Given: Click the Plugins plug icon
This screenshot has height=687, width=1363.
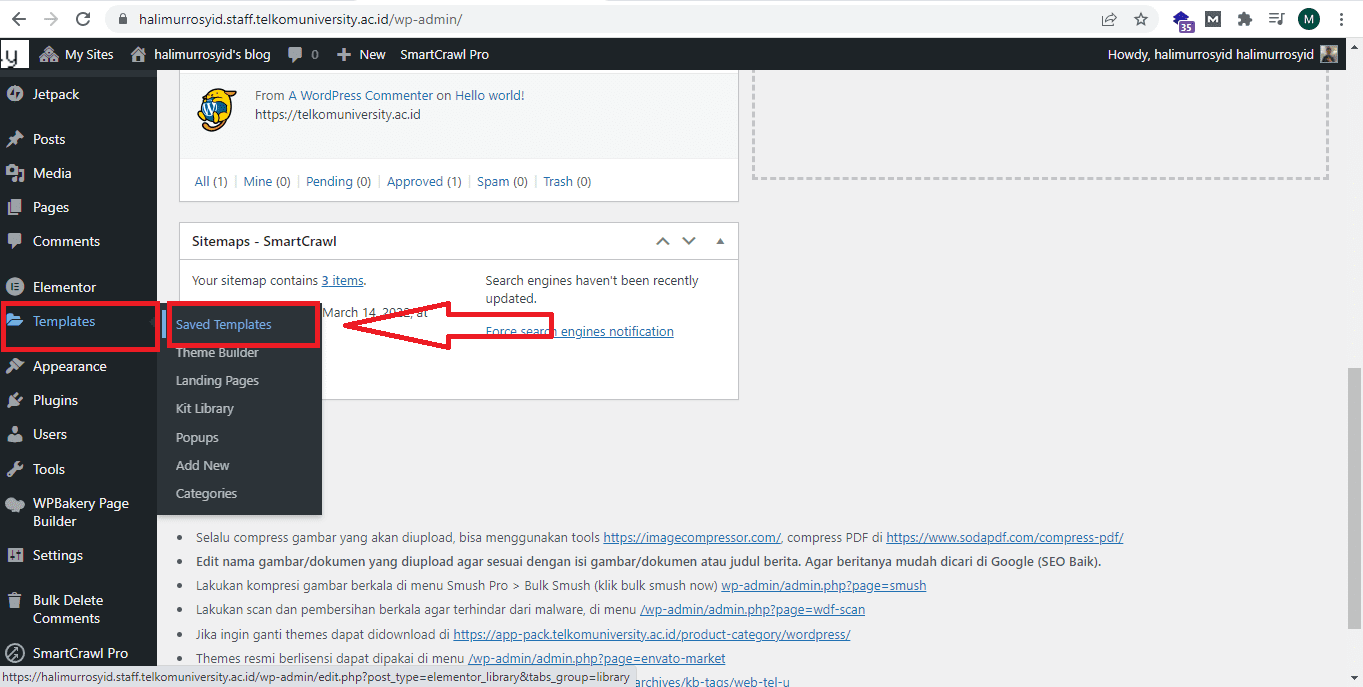Looking at the screenshot, I should click(14, 400).
